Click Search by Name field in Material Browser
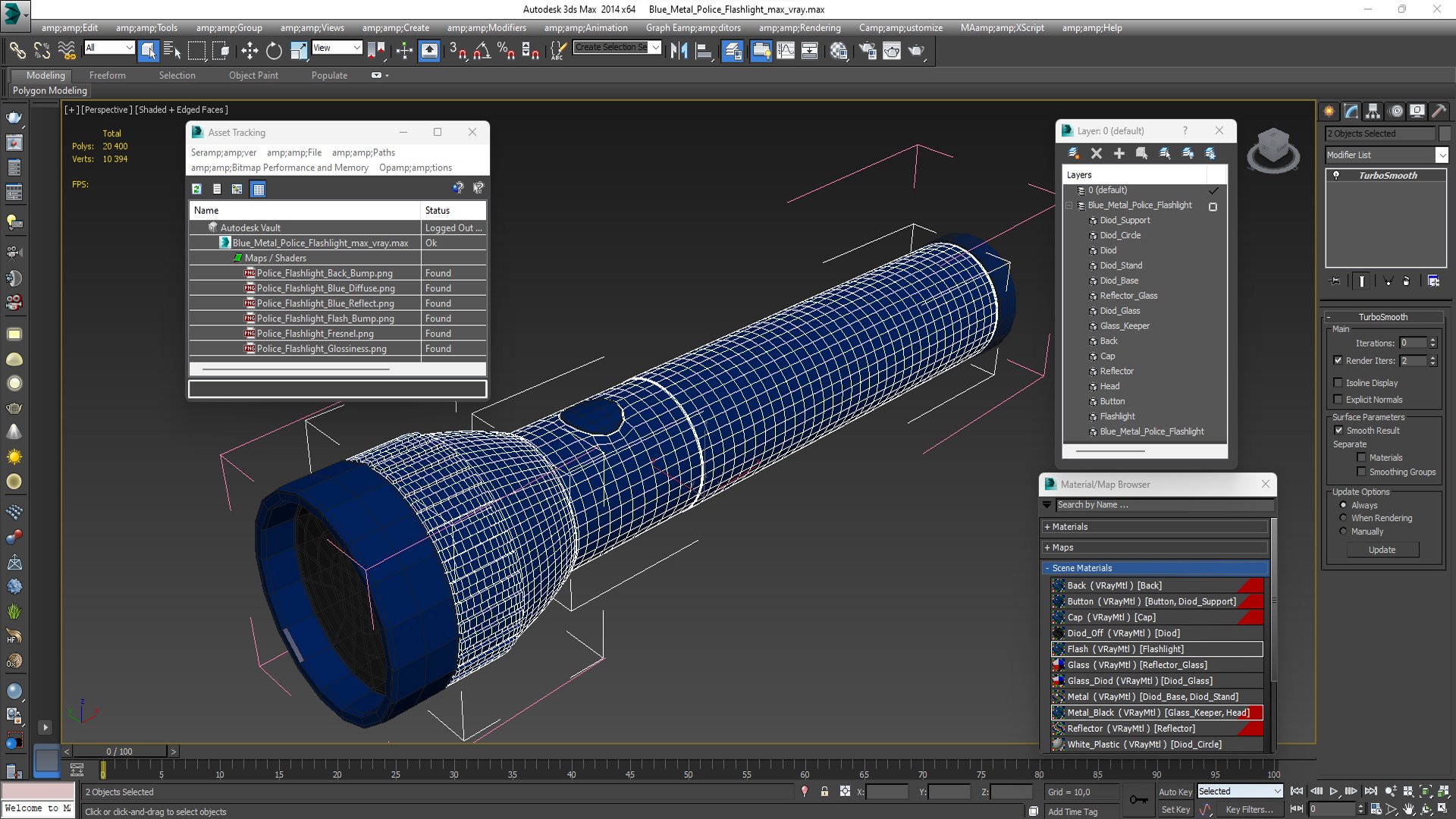Screen dimensions: 1456x819 1164,505
